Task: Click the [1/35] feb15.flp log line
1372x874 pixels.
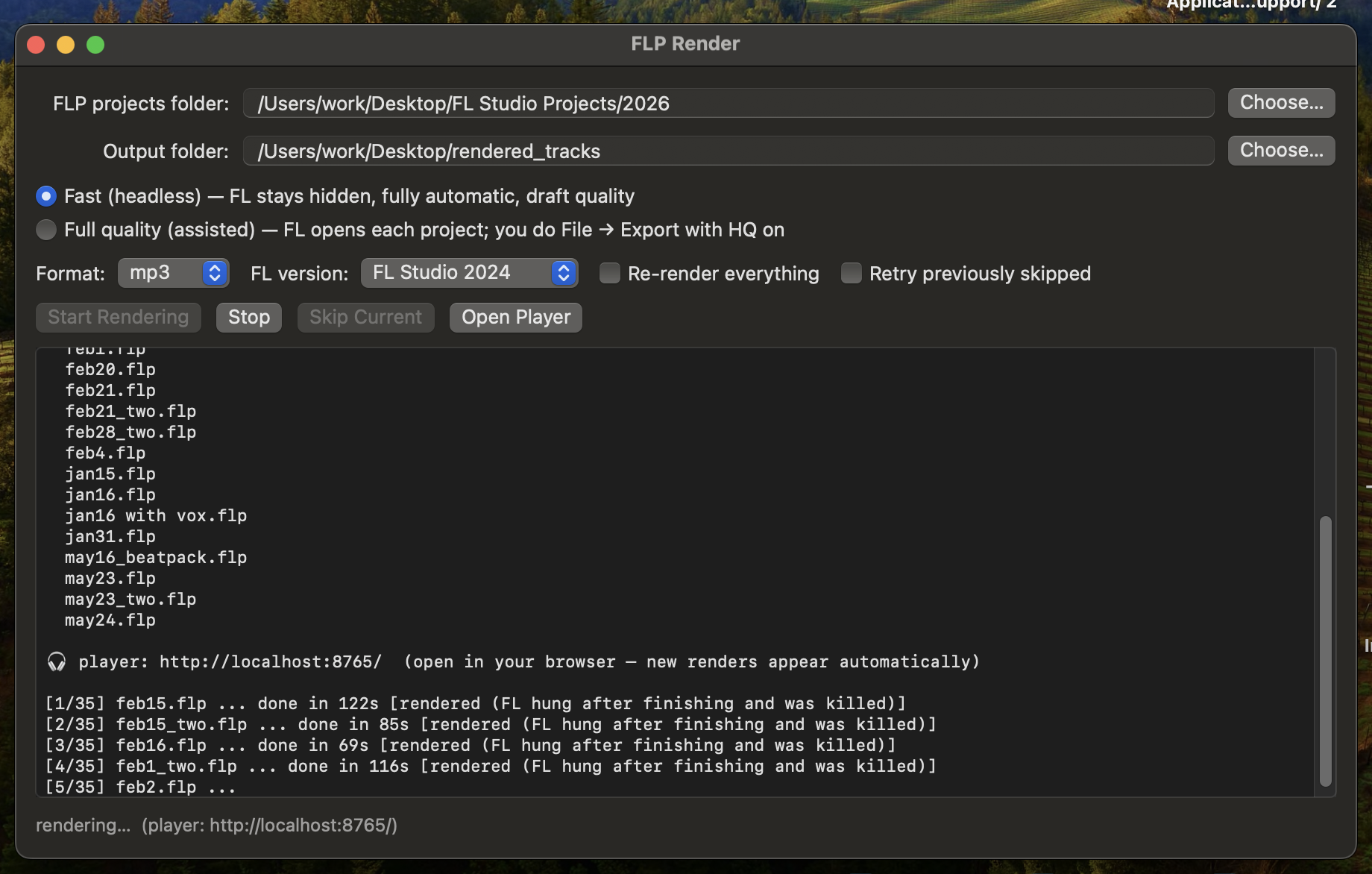Action: click(x=476, y=703)
